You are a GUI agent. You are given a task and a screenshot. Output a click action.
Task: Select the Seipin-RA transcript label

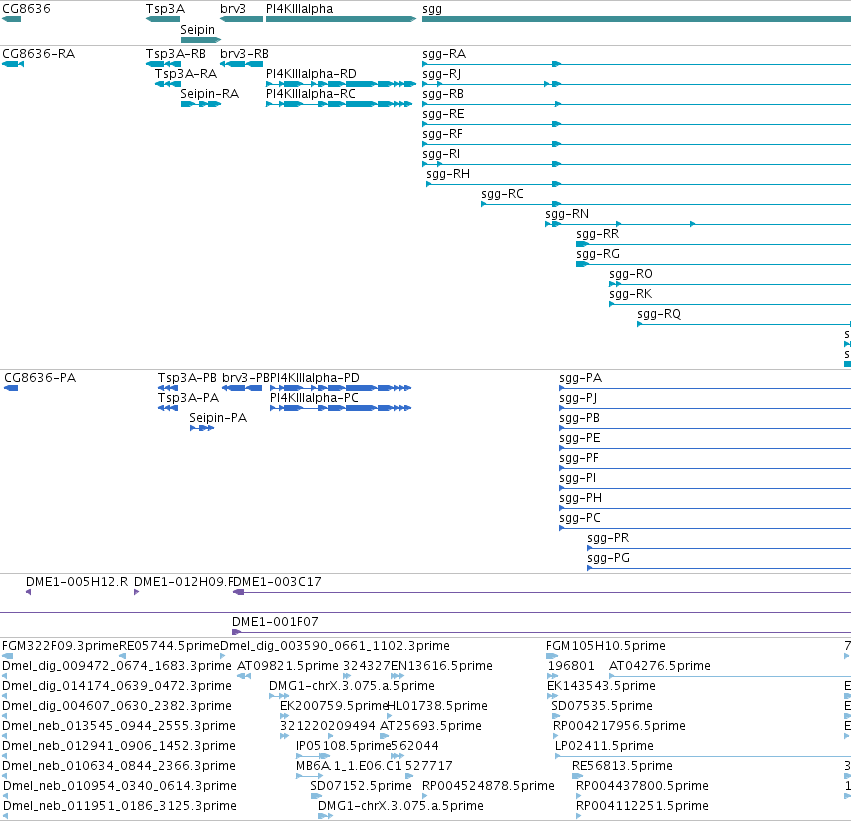click(209, 94)
